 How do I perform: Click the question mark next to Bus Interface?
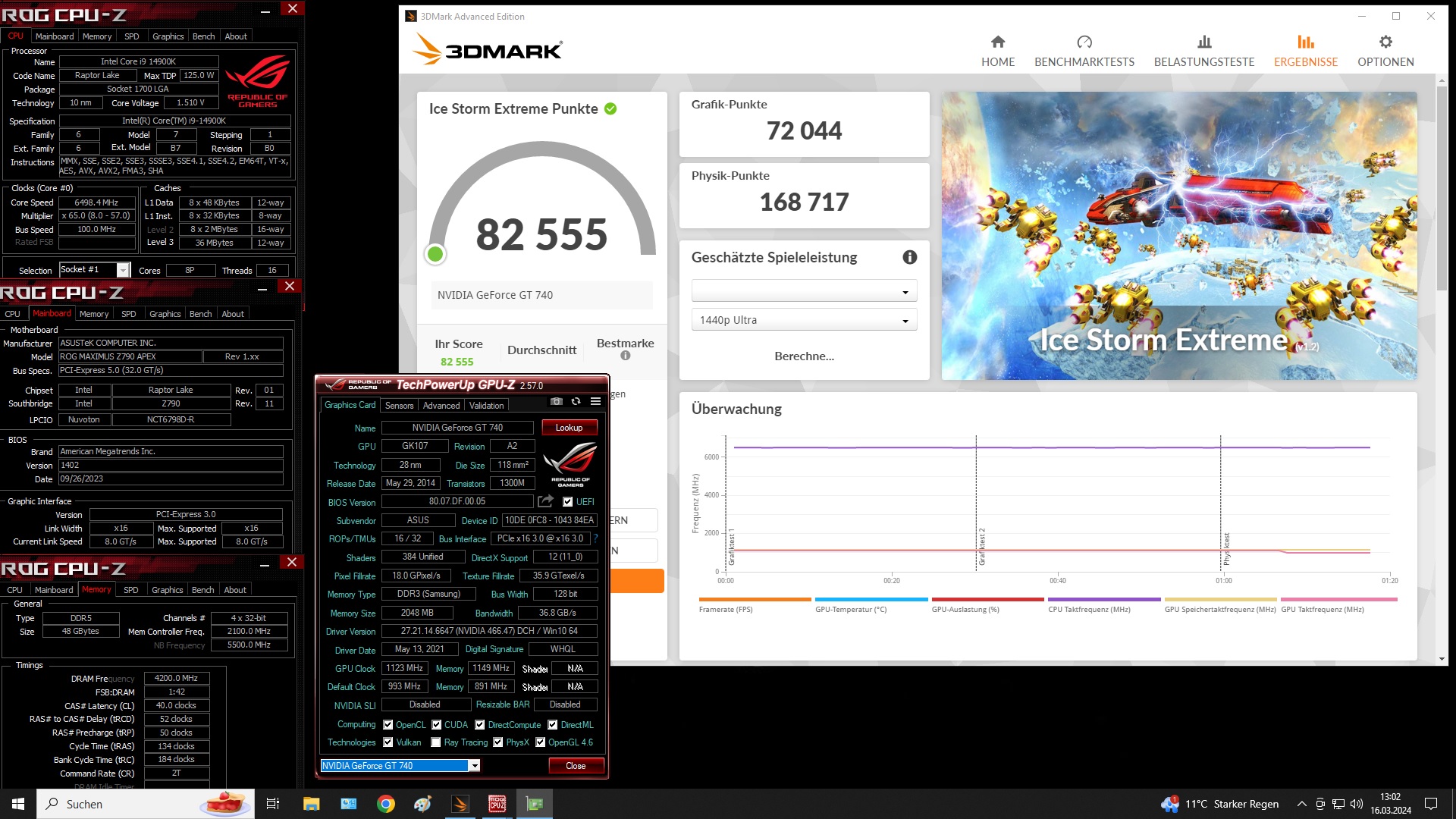pyautogui.click(x=596, y=538)
